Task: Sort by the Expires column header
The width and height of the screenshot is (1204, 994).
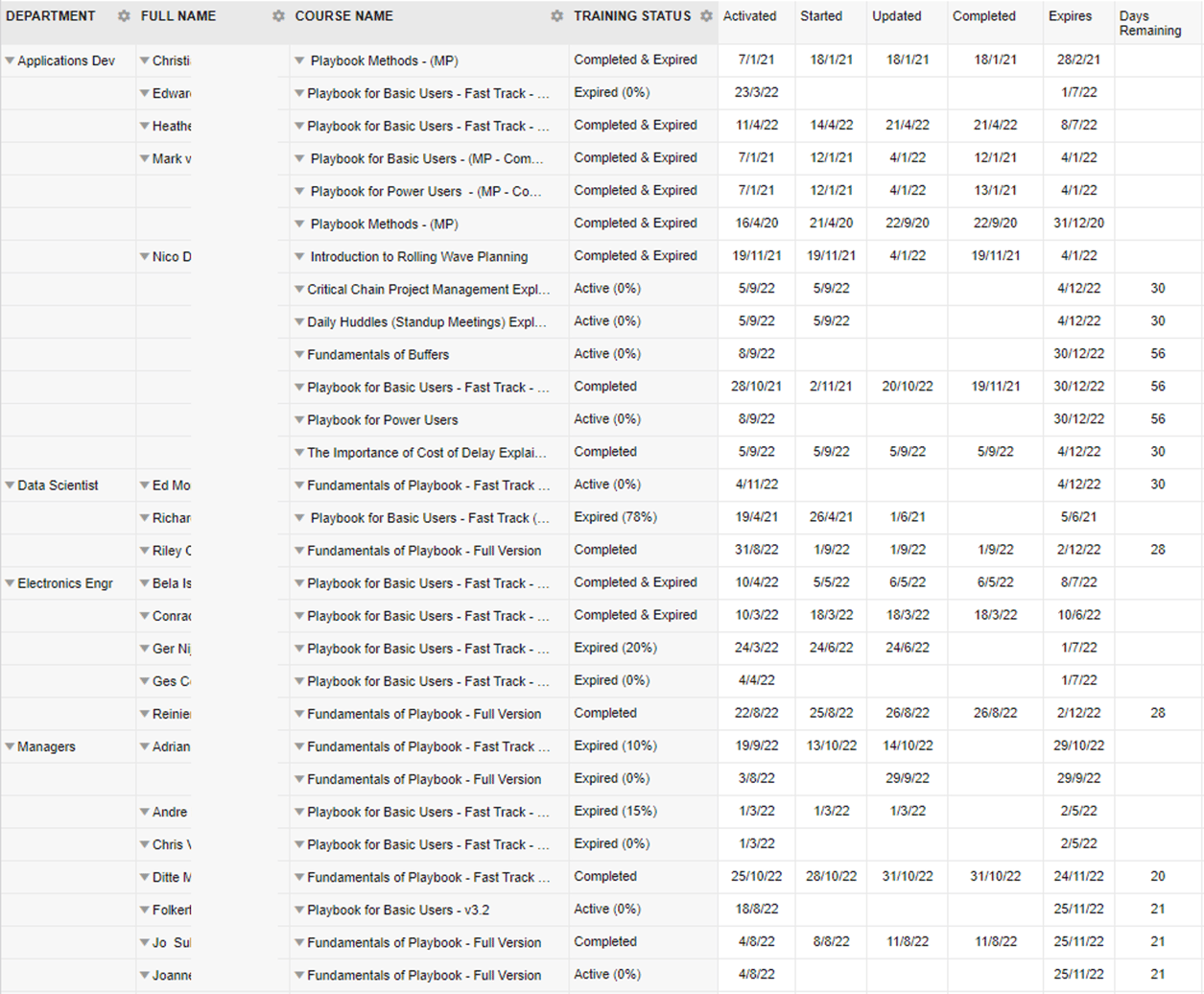Action: tap(1070, 16)
